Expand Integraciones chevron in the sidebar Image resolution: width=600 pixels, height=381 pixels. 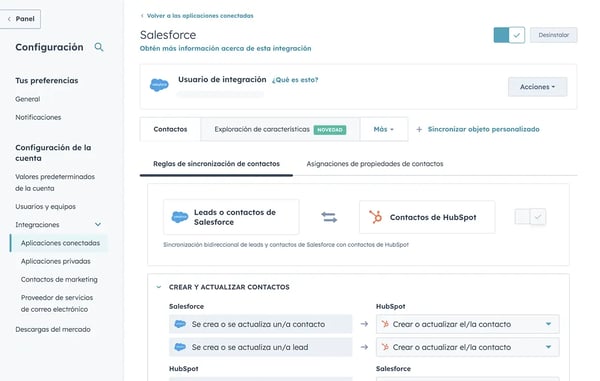pos(98,225)
